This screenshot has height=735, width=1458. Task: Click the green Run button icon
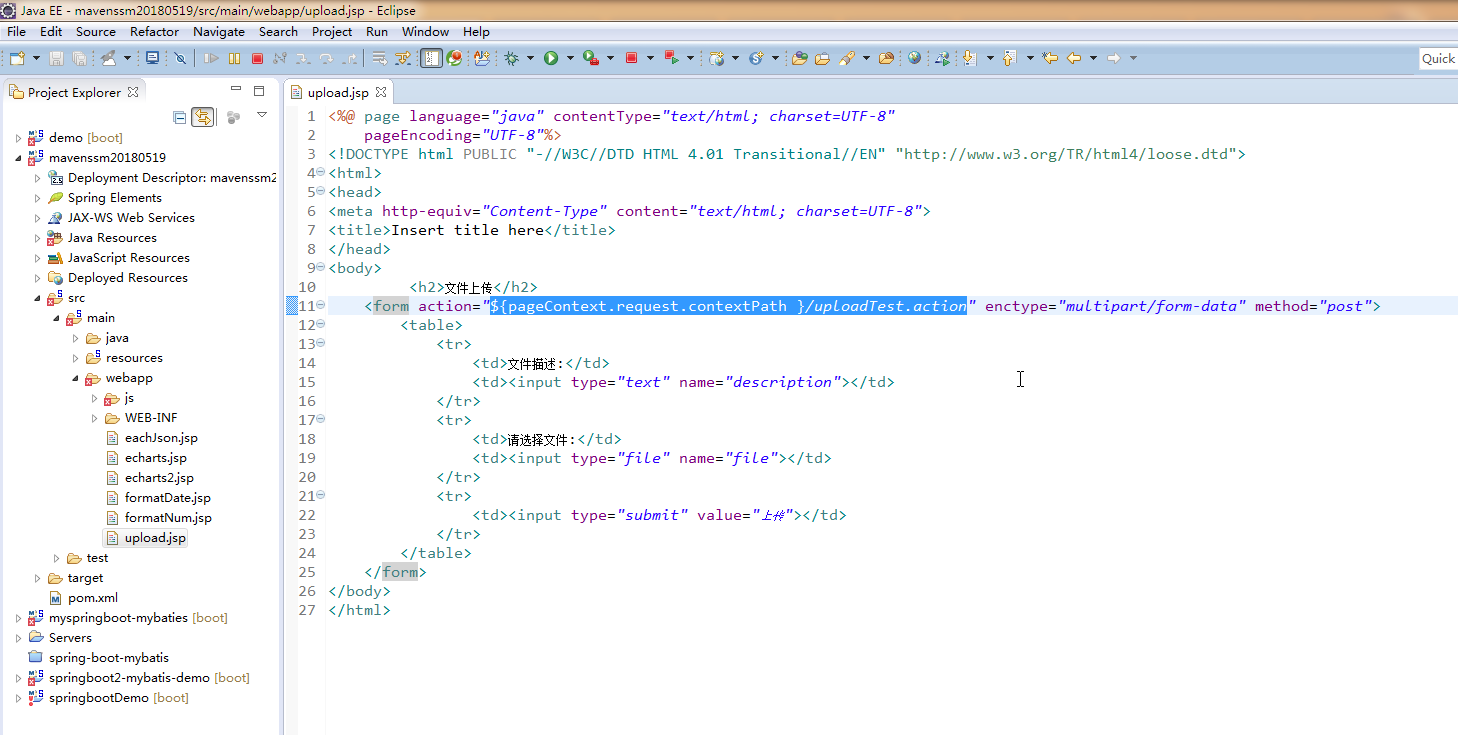pos(551,58)
